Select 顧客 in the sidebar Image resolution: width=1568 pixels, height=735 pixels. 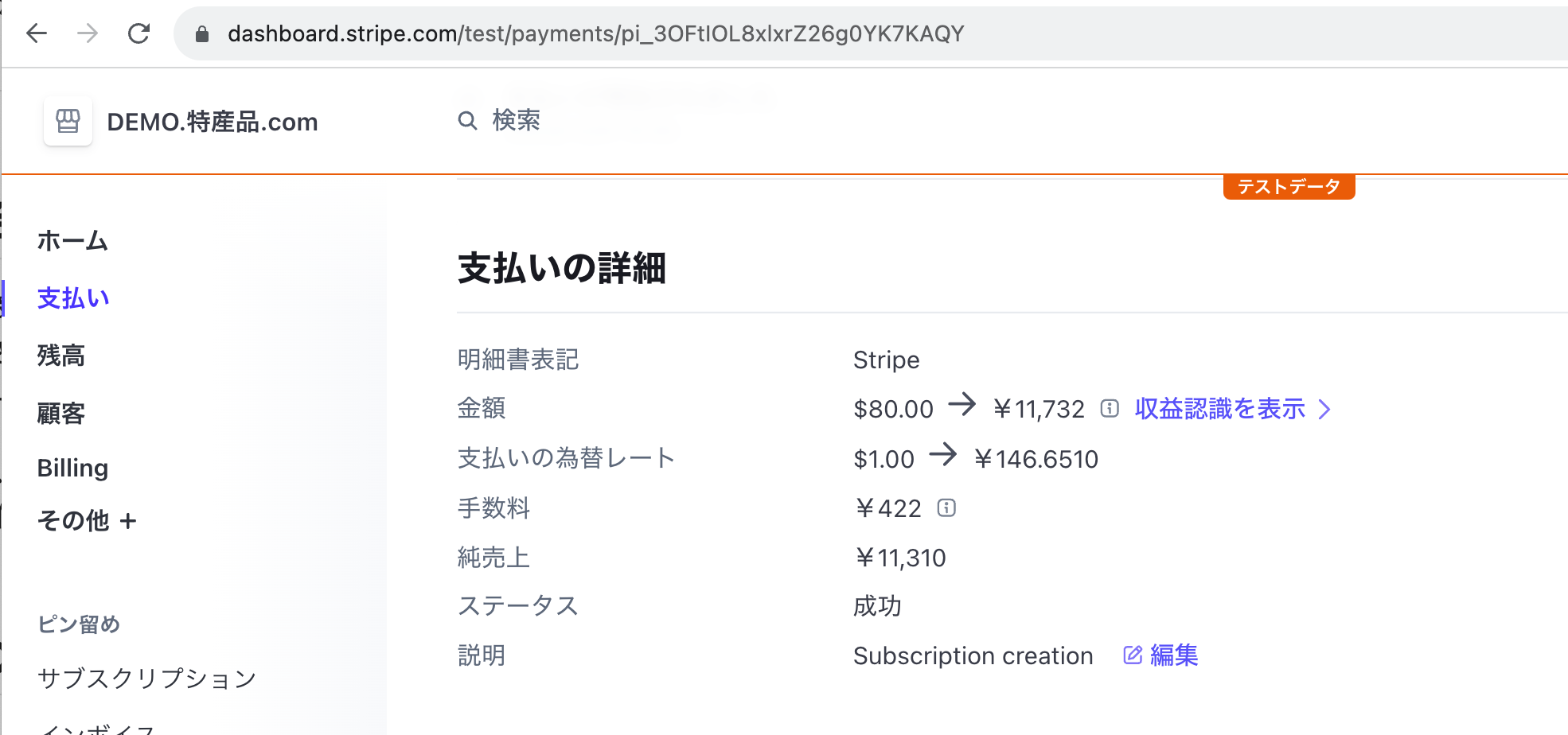pos(61,412)
